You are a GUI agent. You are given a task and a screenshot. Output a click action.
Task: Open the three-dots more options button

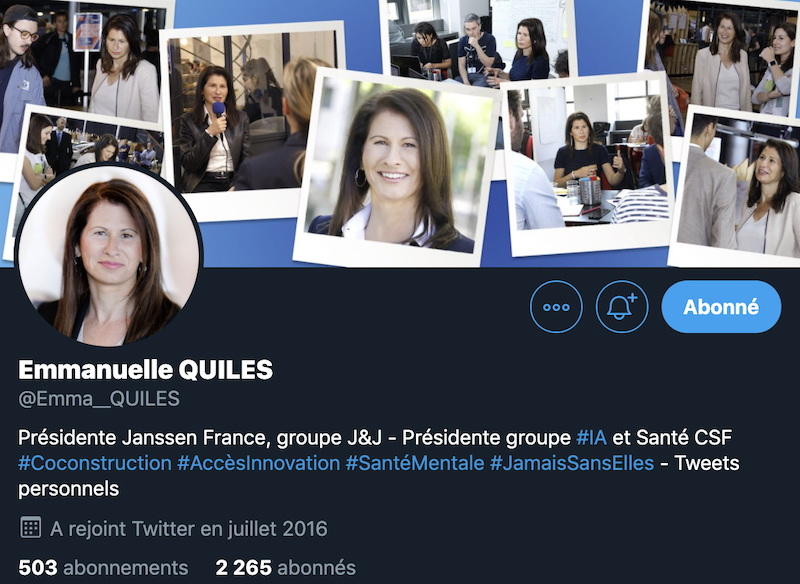pos(556,307)
